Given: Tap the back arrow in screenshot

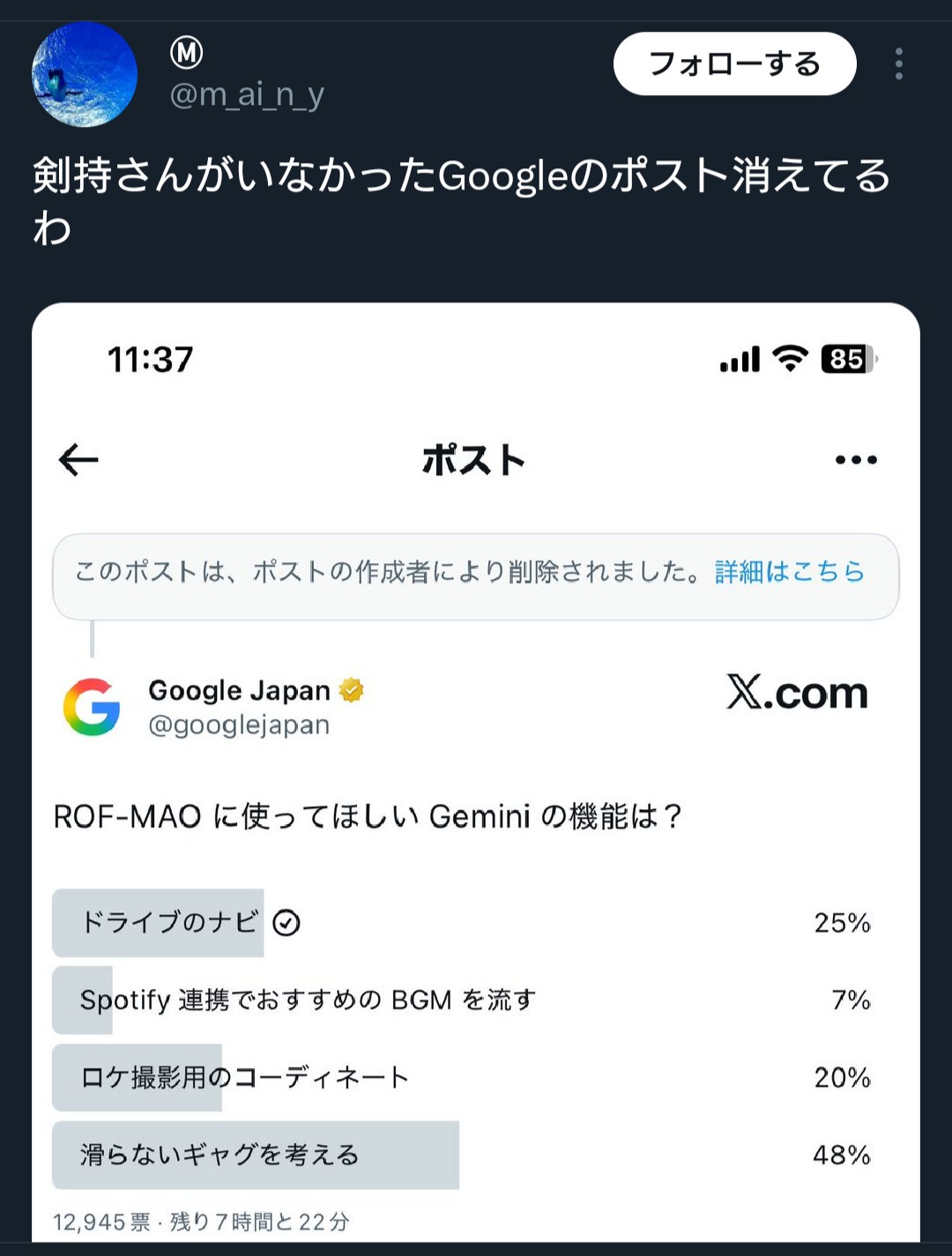Looking at the screenshot, I should (x=78, y=460).
